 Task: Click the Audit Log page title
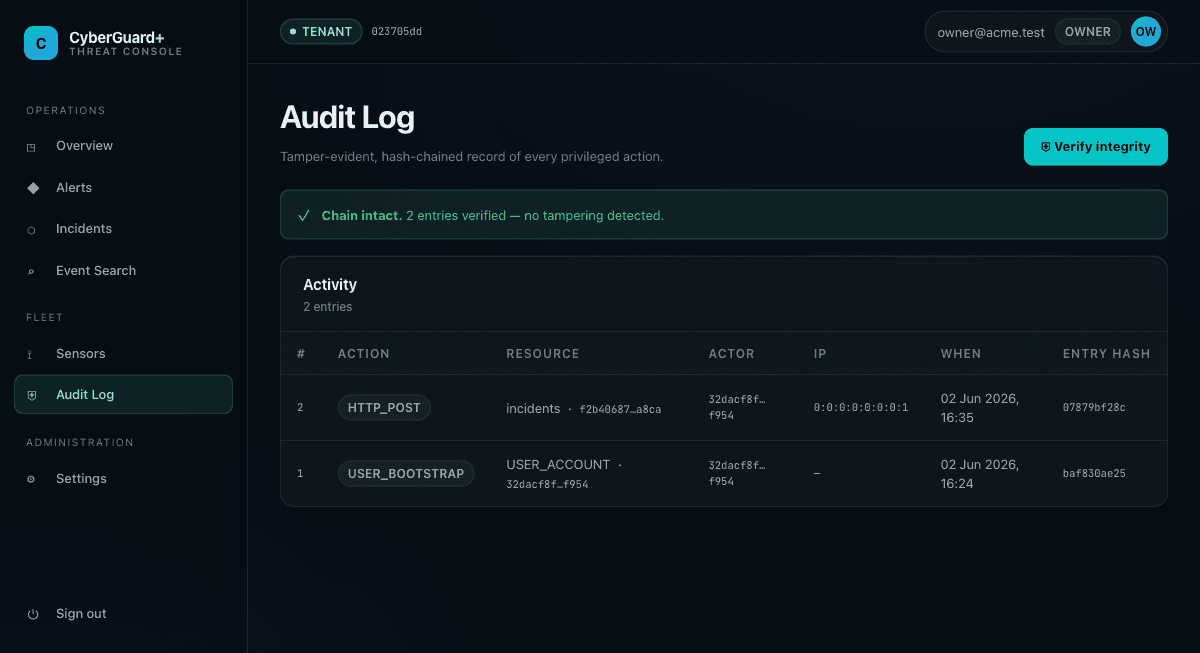347,117
